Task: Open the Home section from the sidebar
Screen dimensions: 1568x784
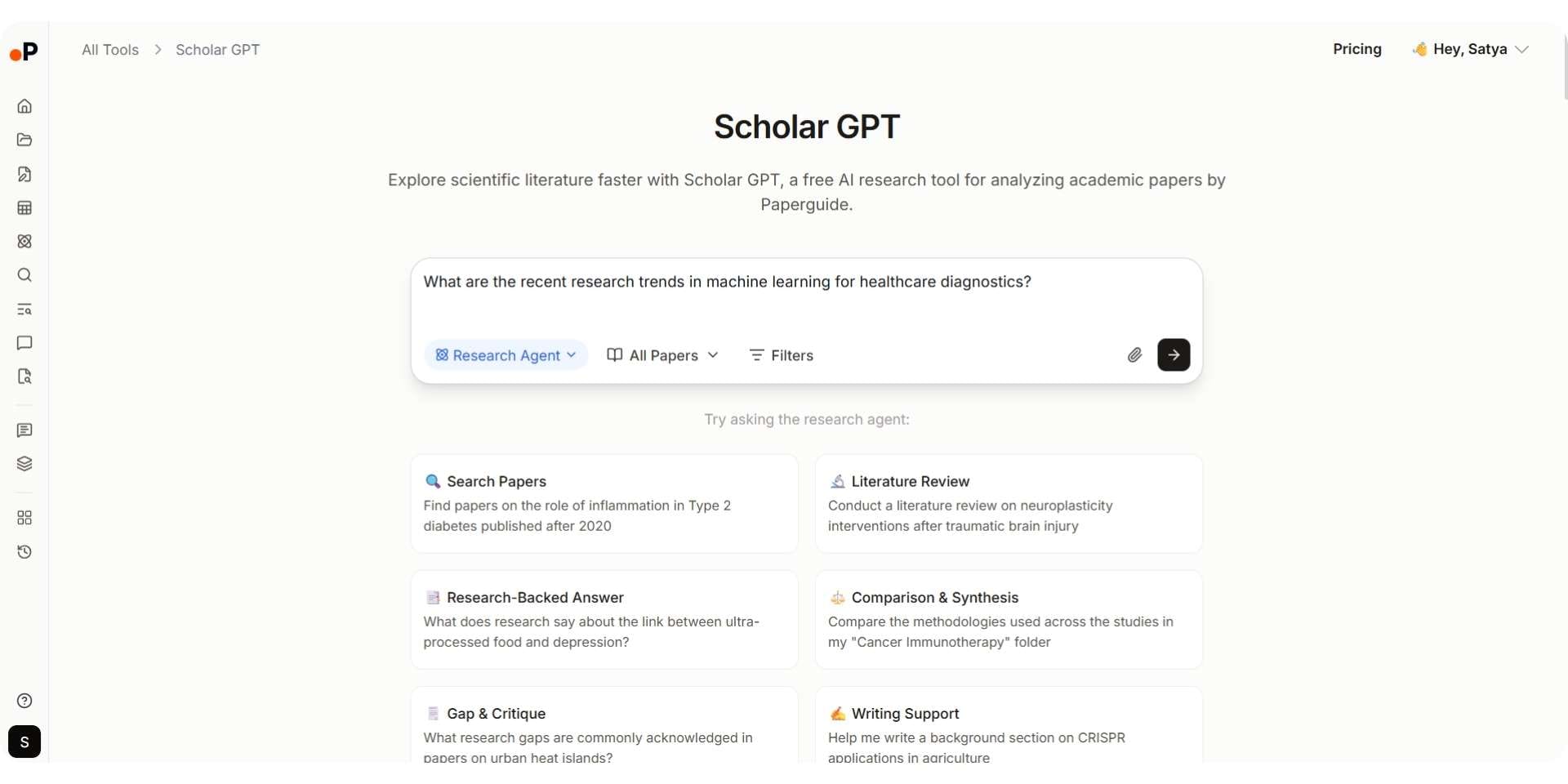Action: [24, 105]
